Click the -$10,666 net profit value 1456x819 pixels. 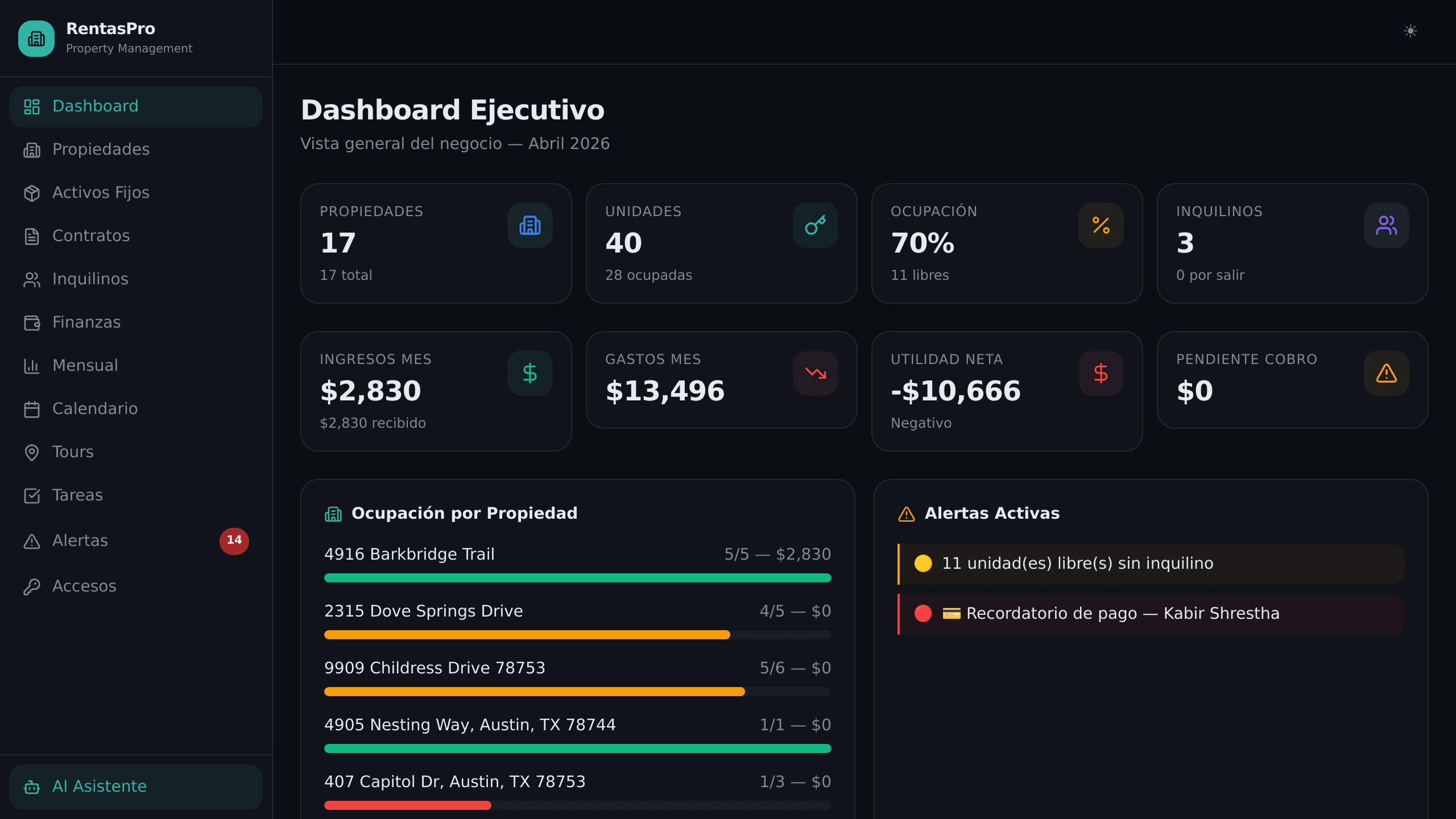click(x=955, y=391)
